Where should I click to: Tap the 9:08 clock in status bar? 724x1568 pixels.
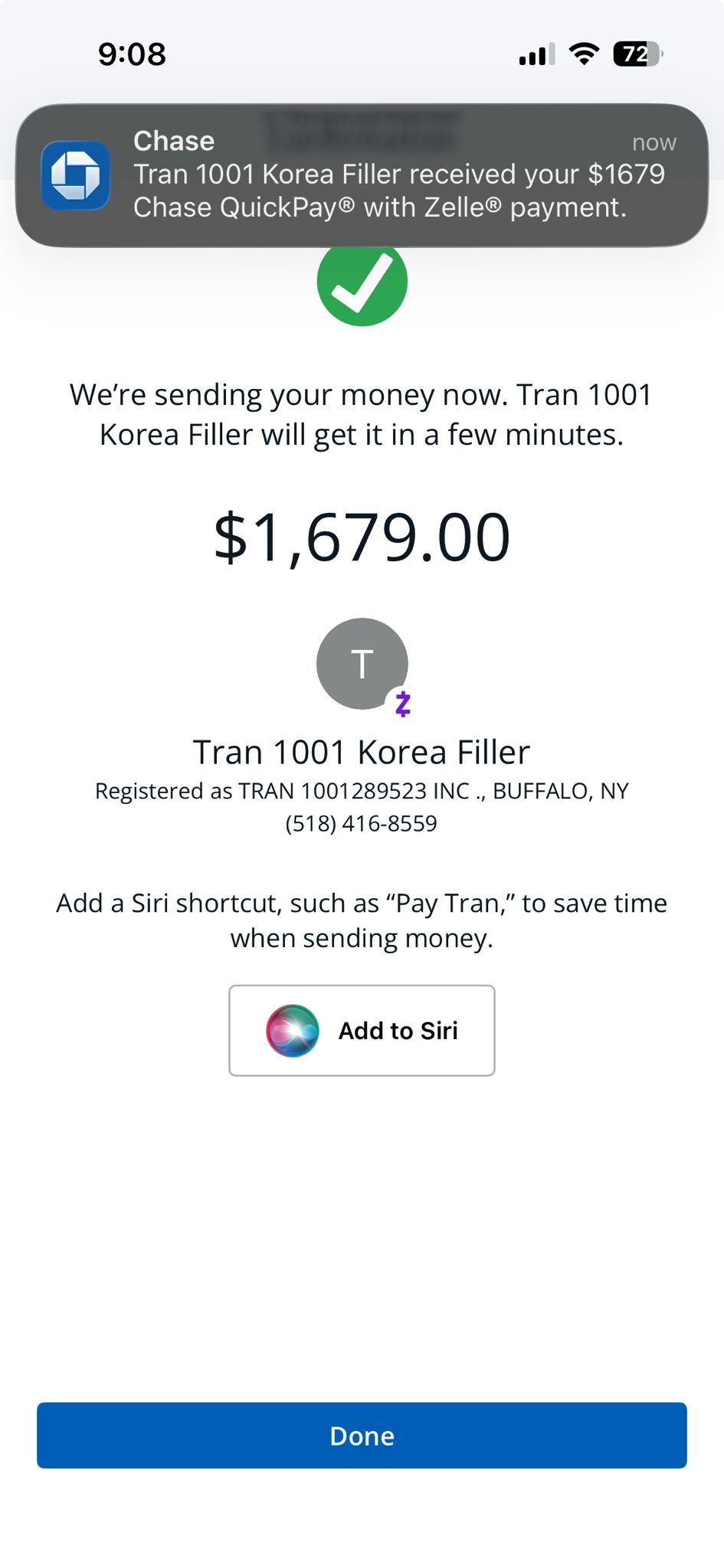(x=132, y=54)
